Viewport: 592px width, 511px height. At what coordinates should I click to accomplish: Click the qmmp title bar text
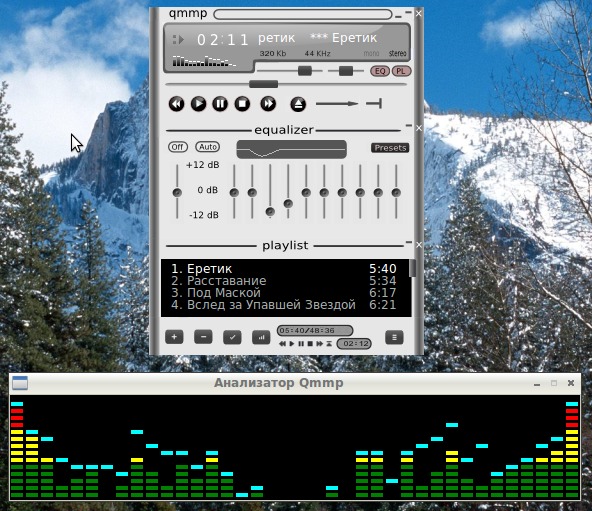point(188,13)
